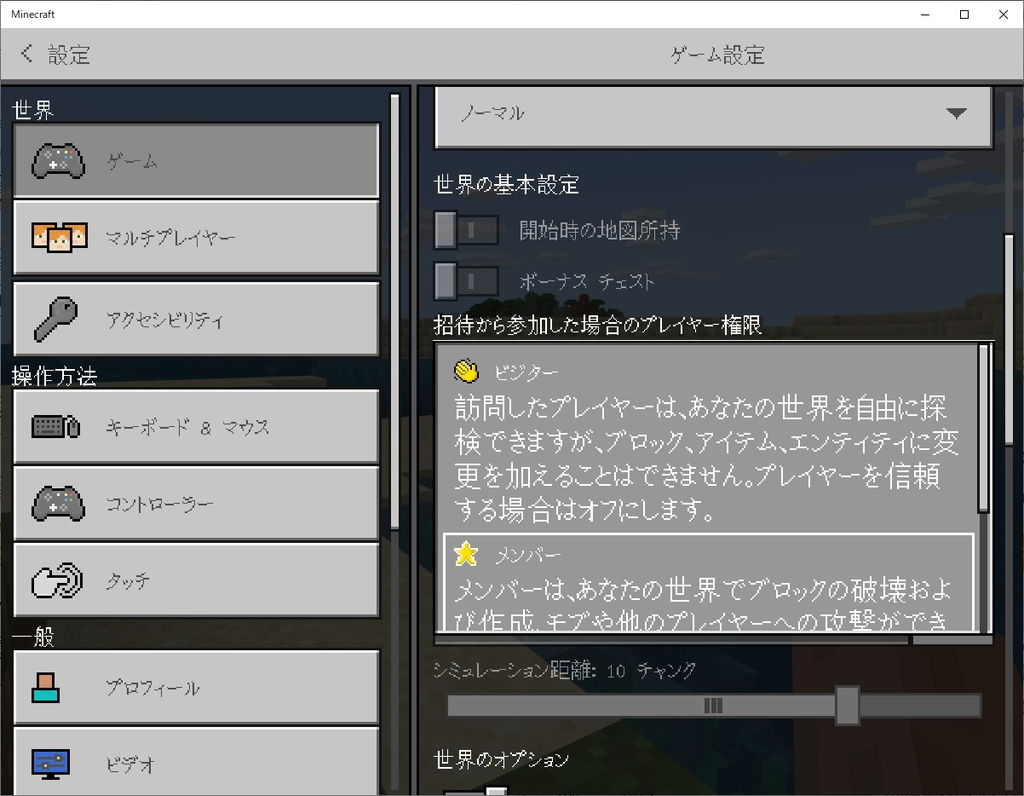Open the ノーマル difficulty dropdown

point(712,113)
